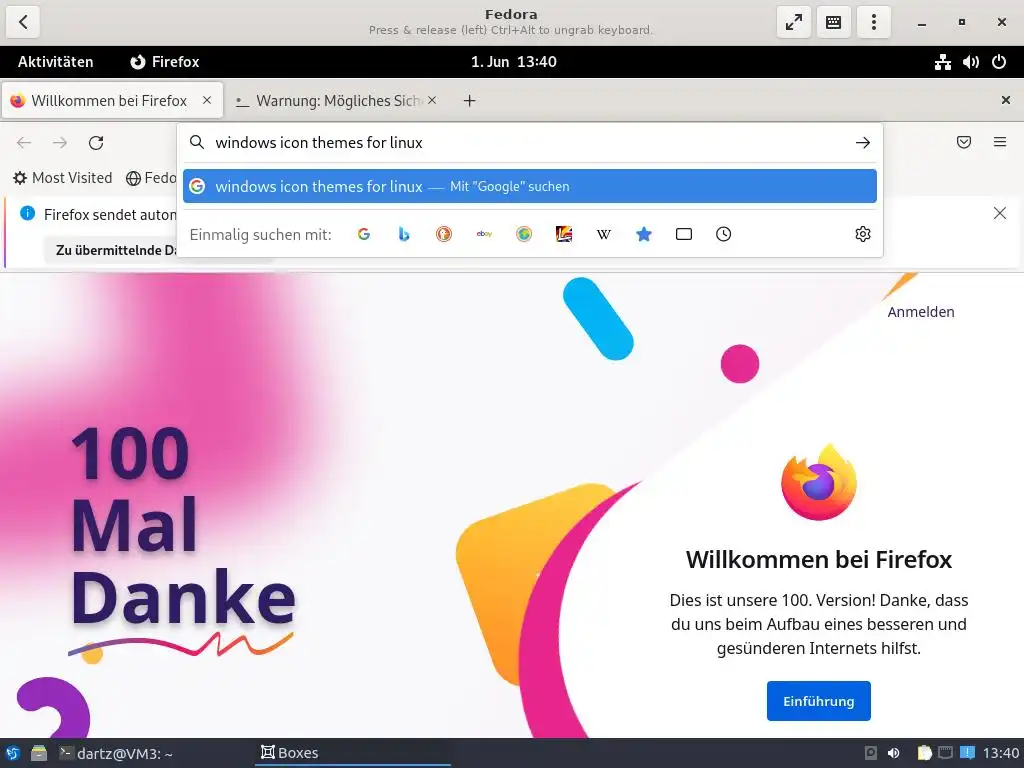Viewport: 1024px width, 768px height.
Task: Open the blue notification tray icon
Action: (967, 753)
